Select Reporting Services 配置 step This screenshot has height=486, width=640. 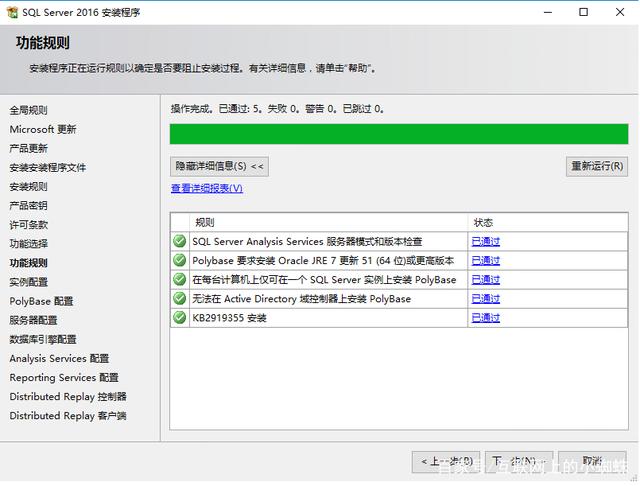pos(64,377)
